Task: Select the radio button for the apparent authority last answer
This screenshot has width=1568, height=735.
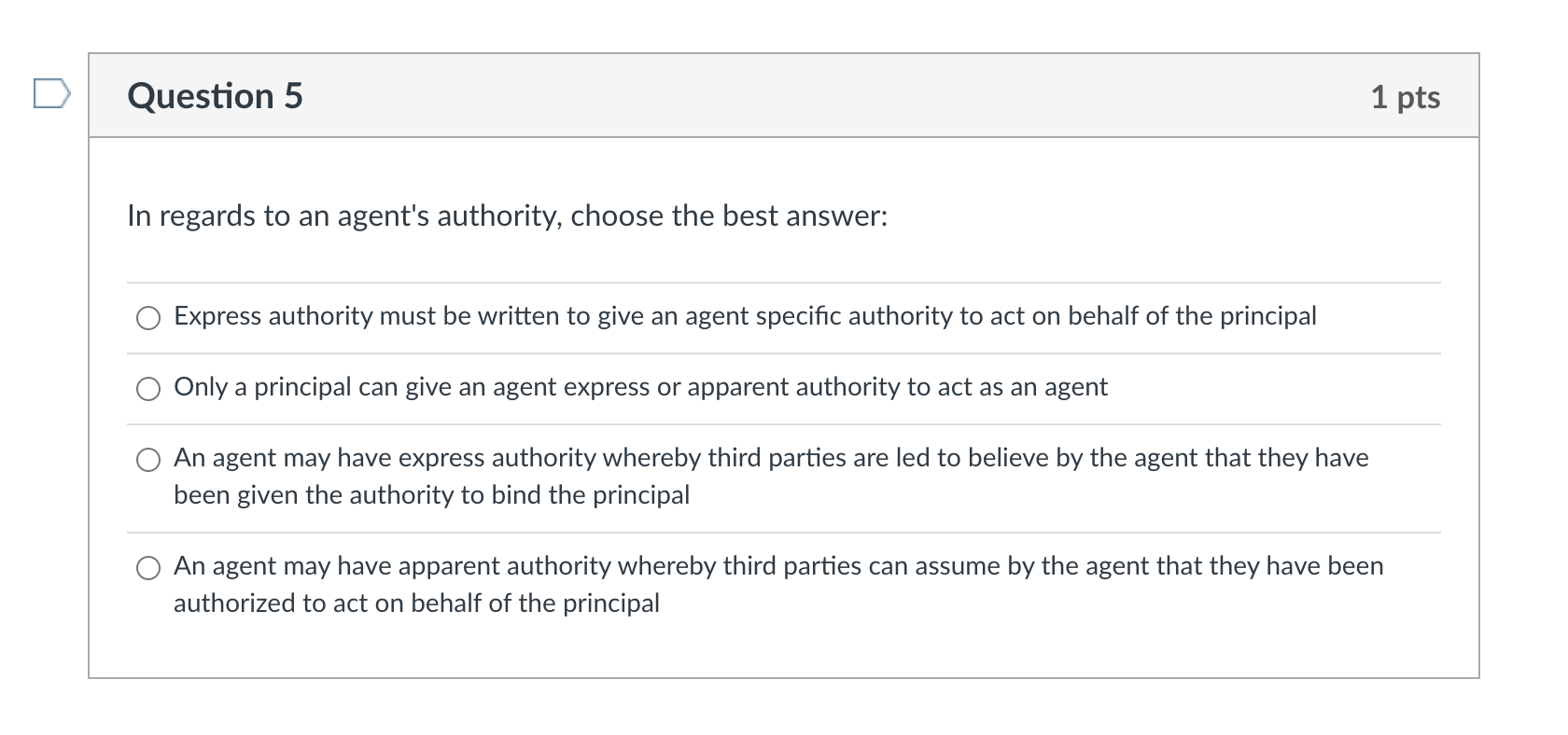Action: click(147, 567)
